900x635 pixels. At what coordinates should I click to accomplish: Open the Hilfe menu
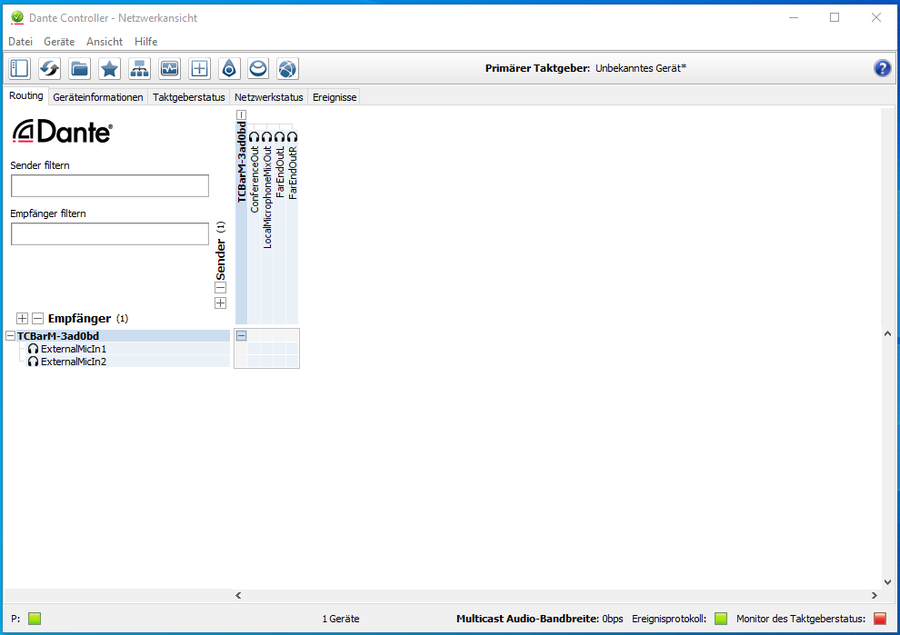tap(146, 41)
